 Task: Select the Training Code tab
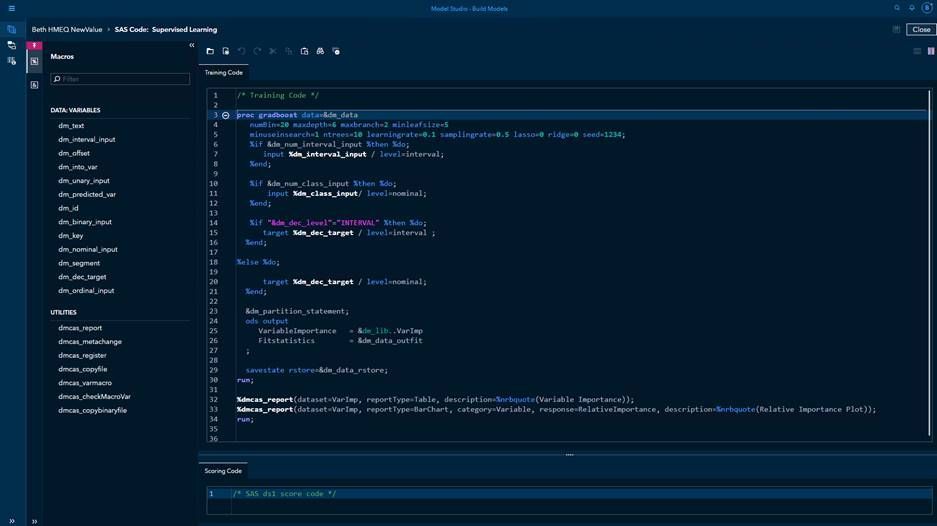223,73
